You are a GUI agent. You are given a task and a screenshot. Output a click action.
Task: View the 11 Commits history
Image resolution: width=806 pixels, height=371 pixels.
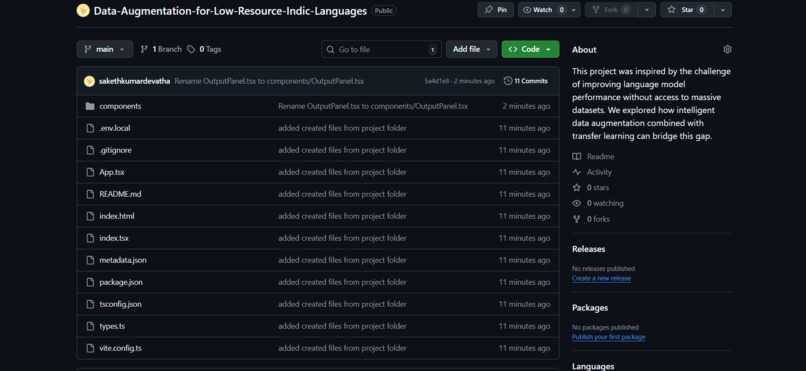click(525, 81)
